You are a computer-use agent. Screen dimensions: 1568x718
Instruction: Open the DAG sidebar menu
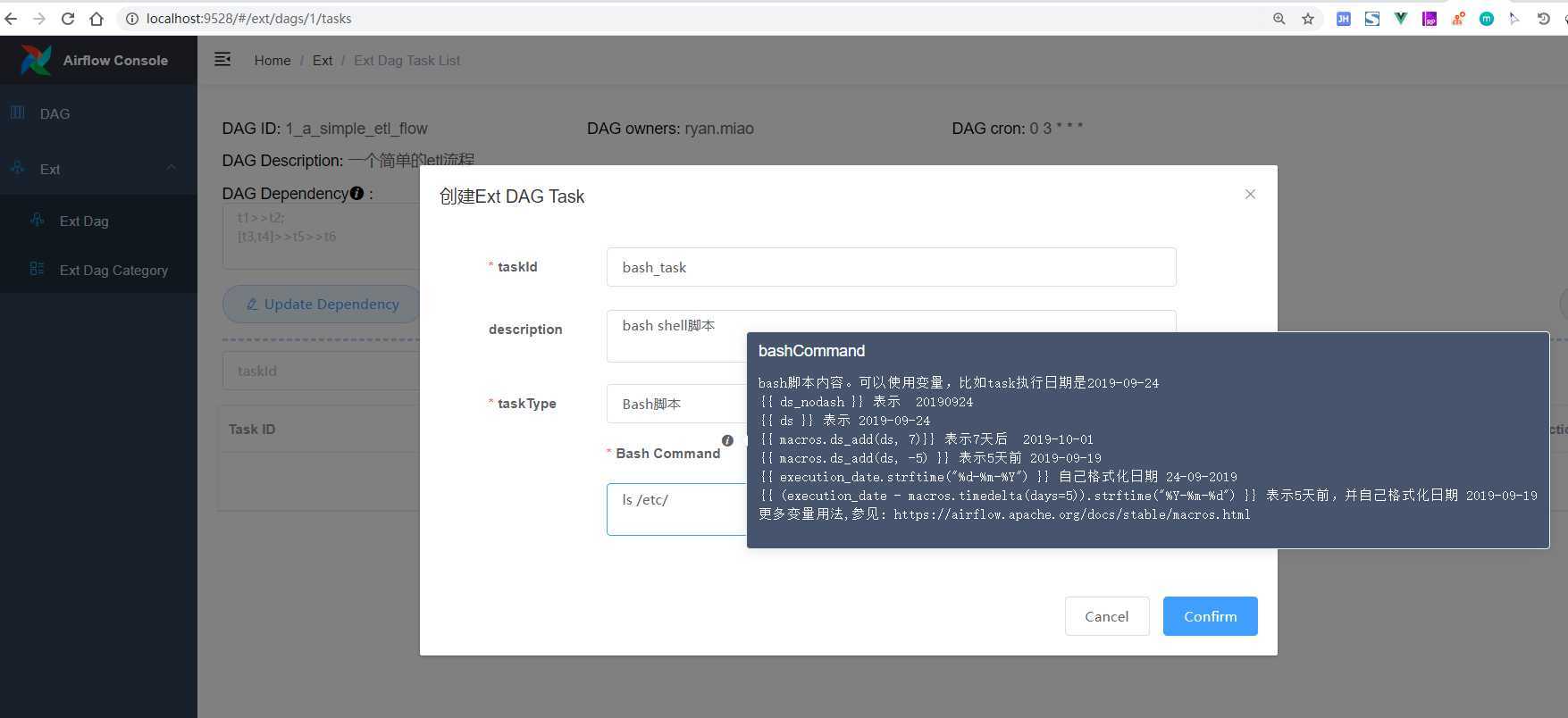tap(98, 113)
